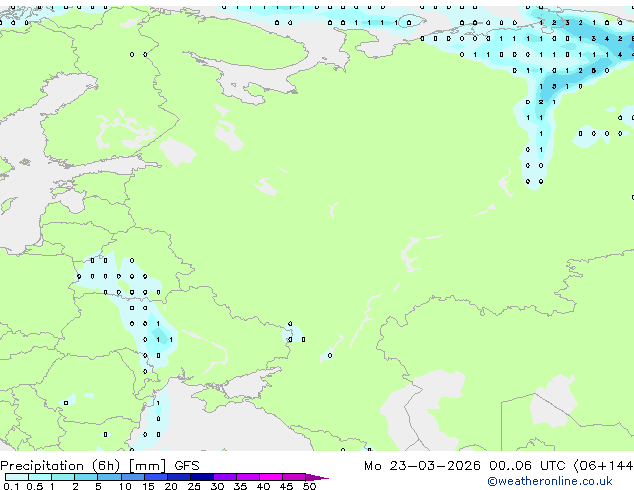Click the 'Precipitation (6h)' title text
The height and width of the screenshot is (490, 634).
click(x=60, y=466)
